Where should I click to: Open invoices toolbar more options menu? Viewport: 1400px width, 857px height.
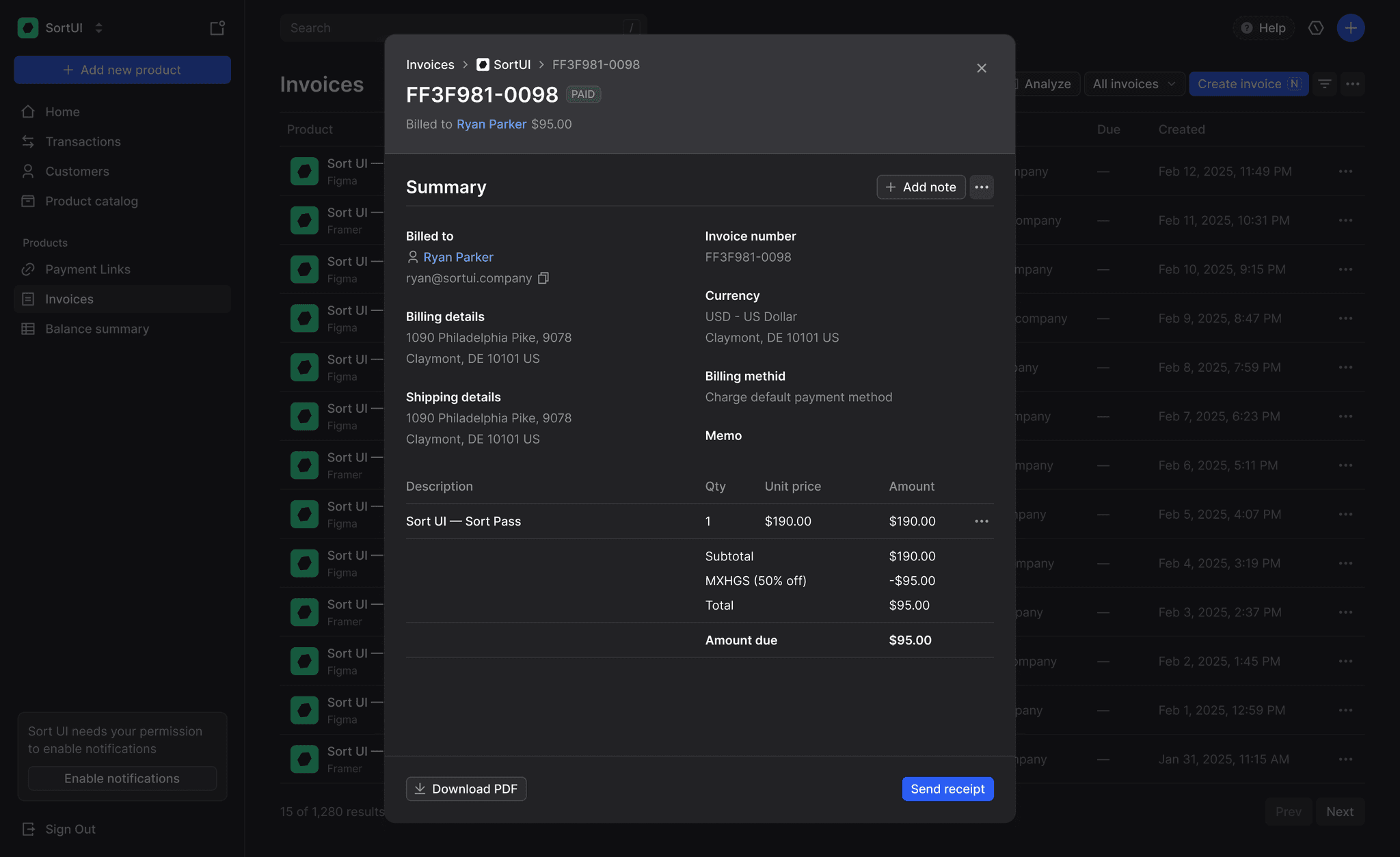(1353, 84)
